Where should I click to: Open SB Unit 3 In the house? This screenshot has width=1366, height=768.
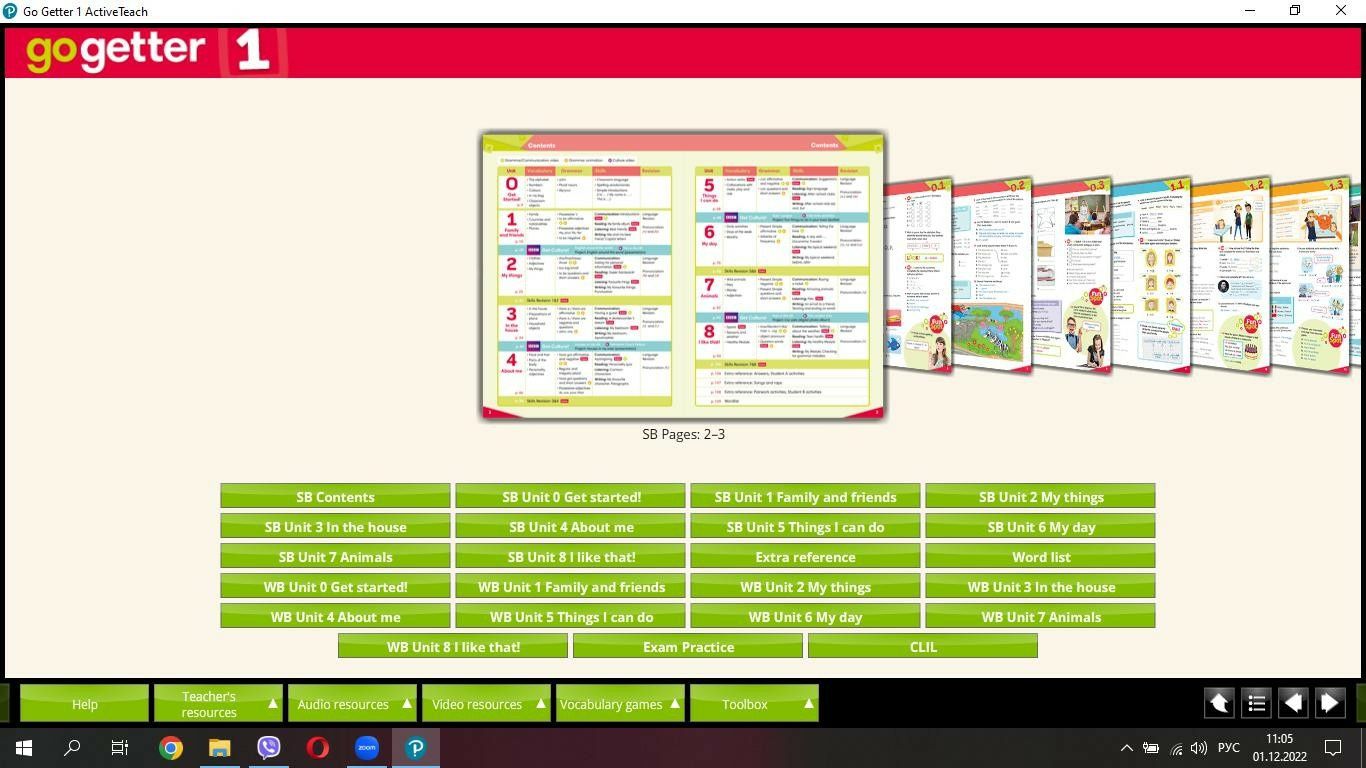coord(335,526)
